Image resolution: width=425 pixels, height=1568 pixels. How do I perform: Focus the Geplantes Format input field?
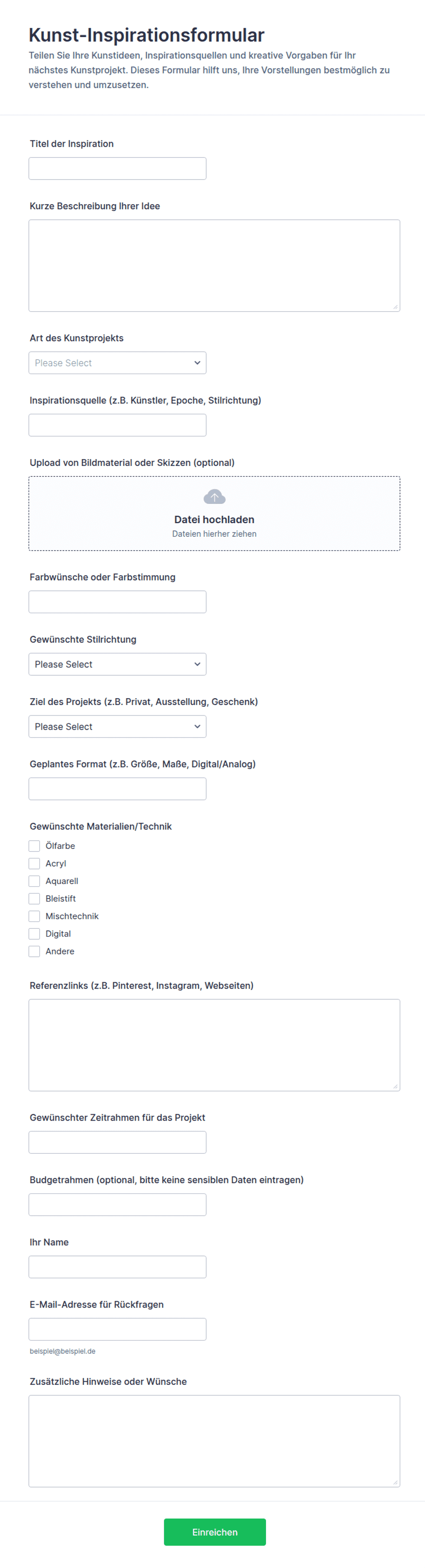[x=117, y=789]
